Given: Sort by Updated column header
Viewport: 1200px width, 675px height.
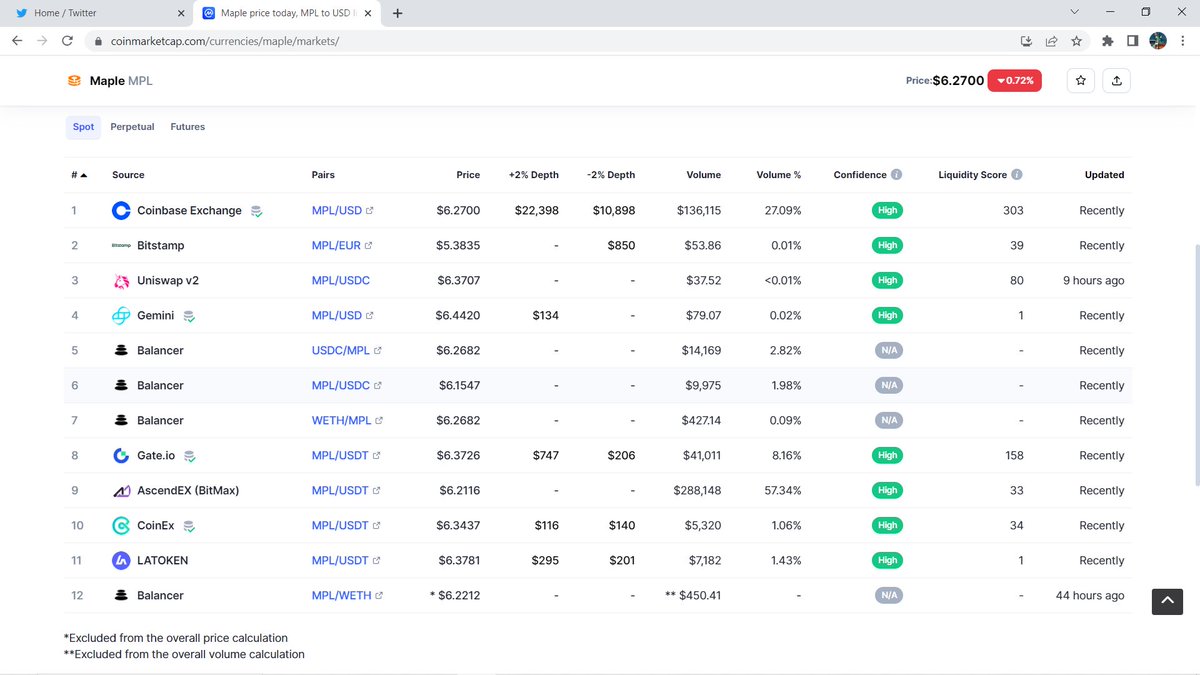Looking at the screenshot, I should (x=1104, y=175).
